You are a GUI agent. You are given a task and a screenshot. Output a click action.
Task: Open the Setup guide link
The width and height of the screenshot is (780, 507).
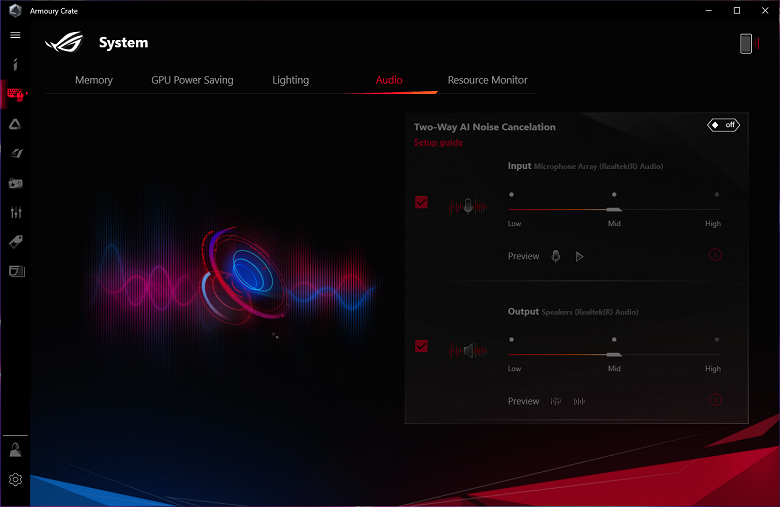pos(438,142)
